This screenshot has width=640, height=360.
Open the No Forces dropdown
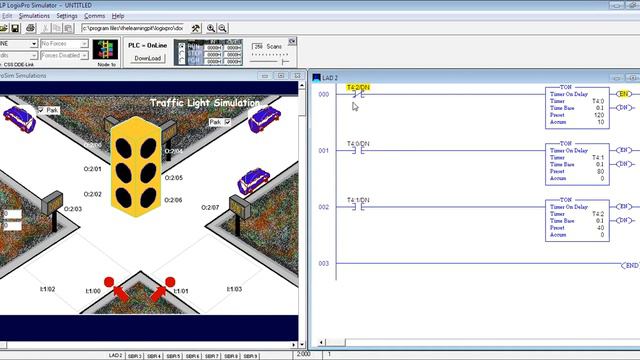click(x=84, y=43)
